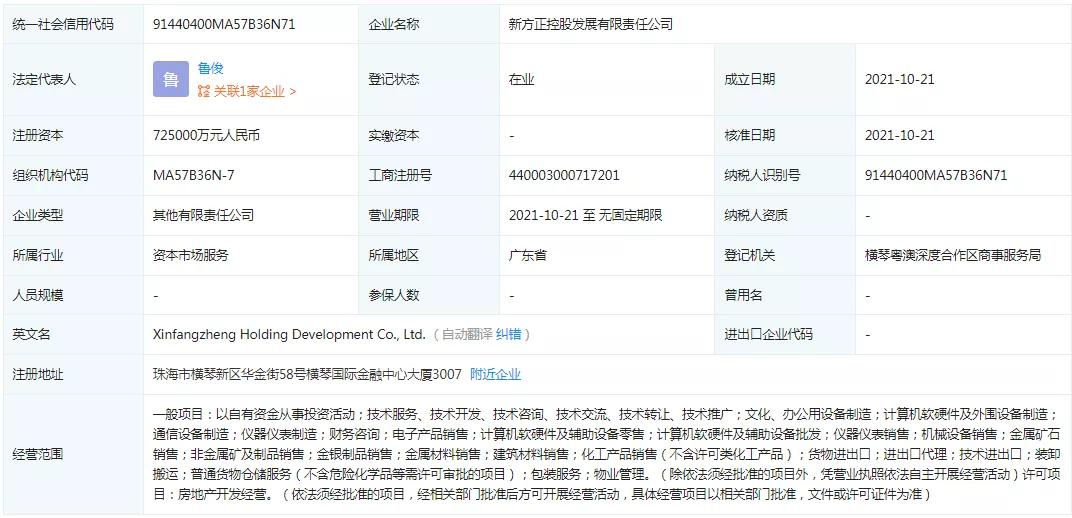Screen dimensions: 1072x518
Task: Click the 登记状态 label
Action: pyautogui.click(x=394, y=79)
